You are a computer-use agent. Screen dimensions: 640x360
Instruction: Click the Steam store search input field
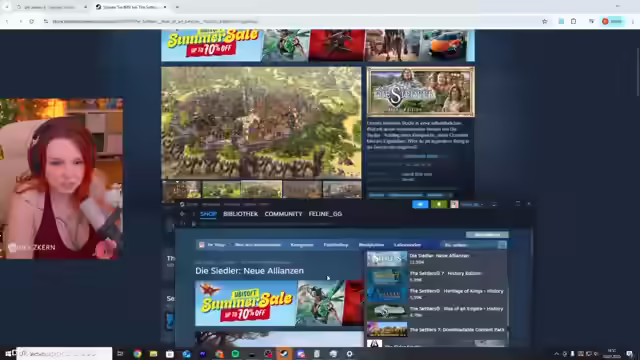tap(469, 245)
